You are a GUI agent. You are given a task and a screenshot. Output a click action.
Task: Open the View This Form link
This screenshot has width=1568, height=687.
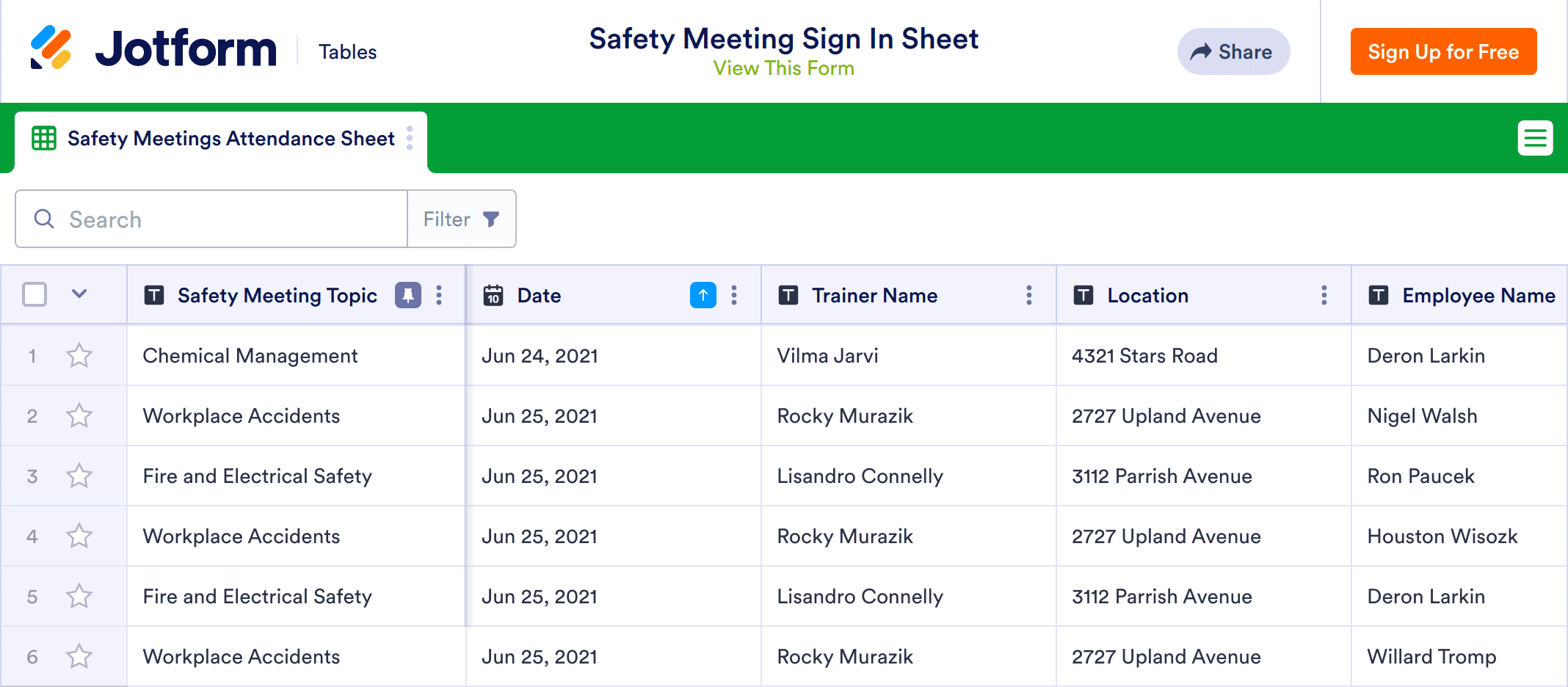[783, 68]
